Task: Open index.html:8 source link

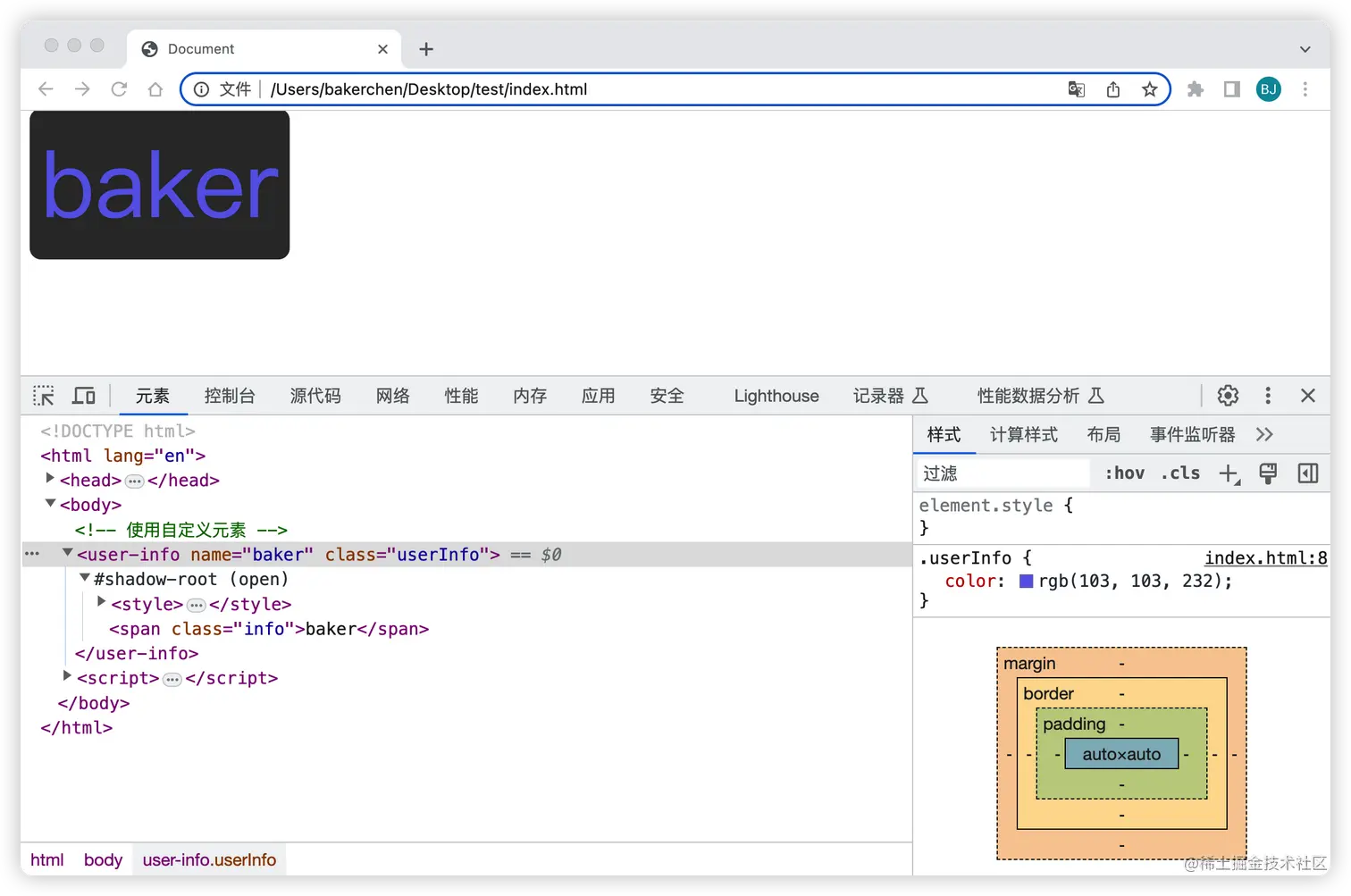Action: coord(1266,558)
